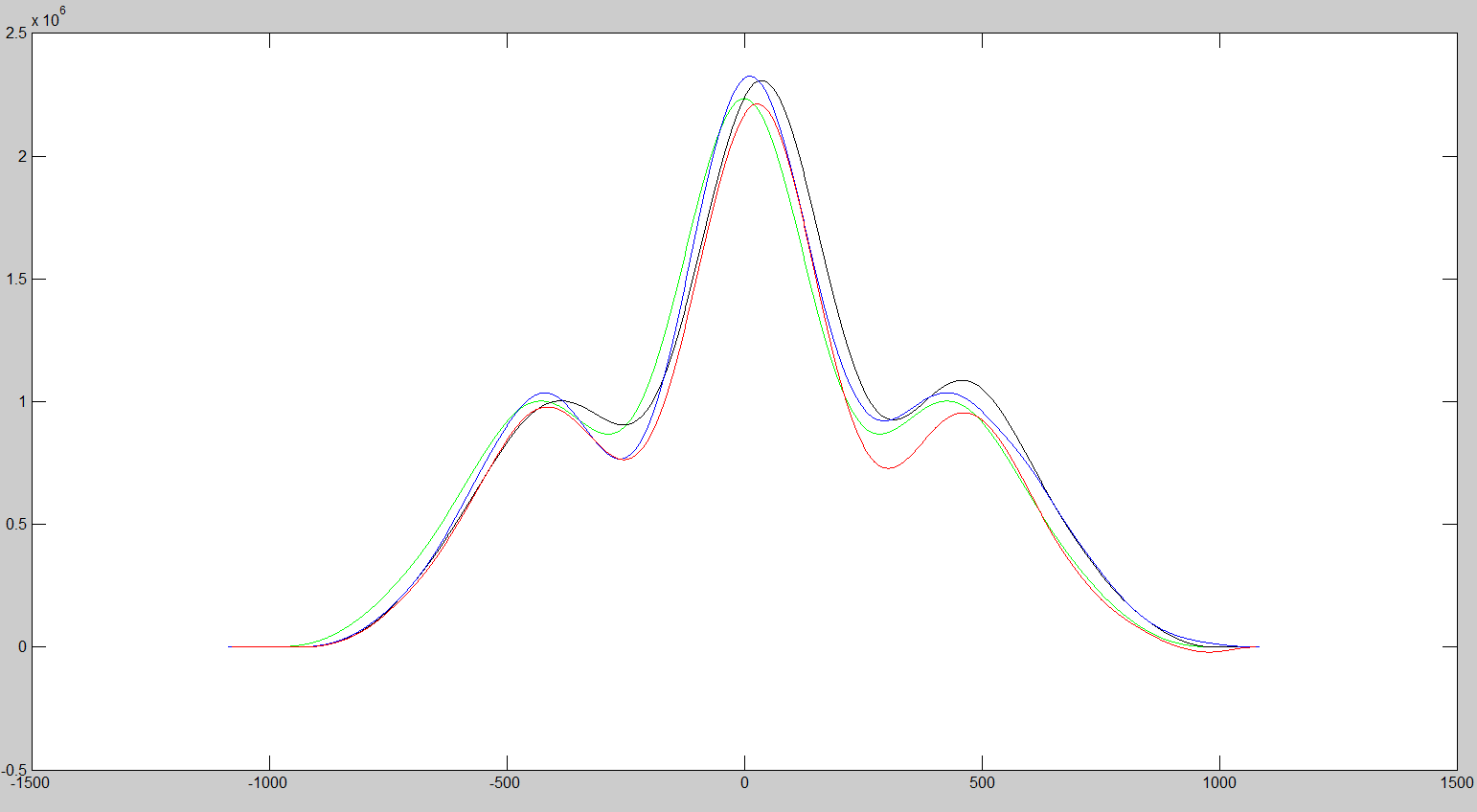The image size is (1477, 812).
Task: Click the x-axis tick label 500
Action: [x=982, y=783]
